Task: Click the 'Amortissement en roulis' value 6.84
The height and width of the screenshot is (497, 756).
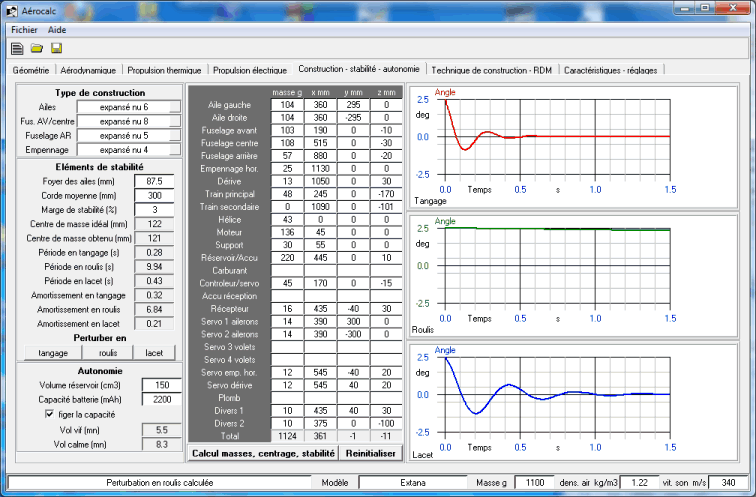Action: click(x=154, y=309)
